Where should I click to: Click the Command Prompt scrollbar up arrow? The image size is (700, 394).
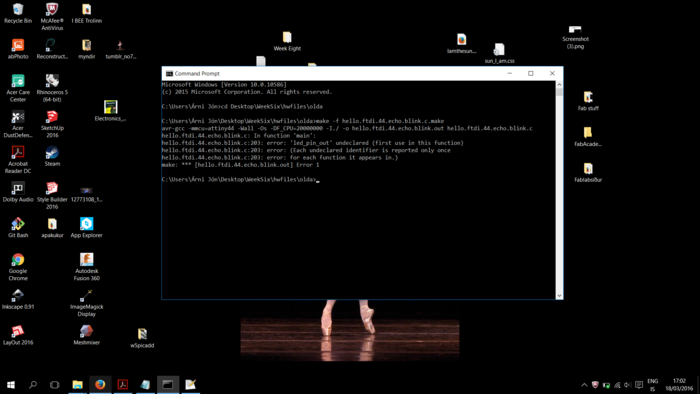point(559,84)
